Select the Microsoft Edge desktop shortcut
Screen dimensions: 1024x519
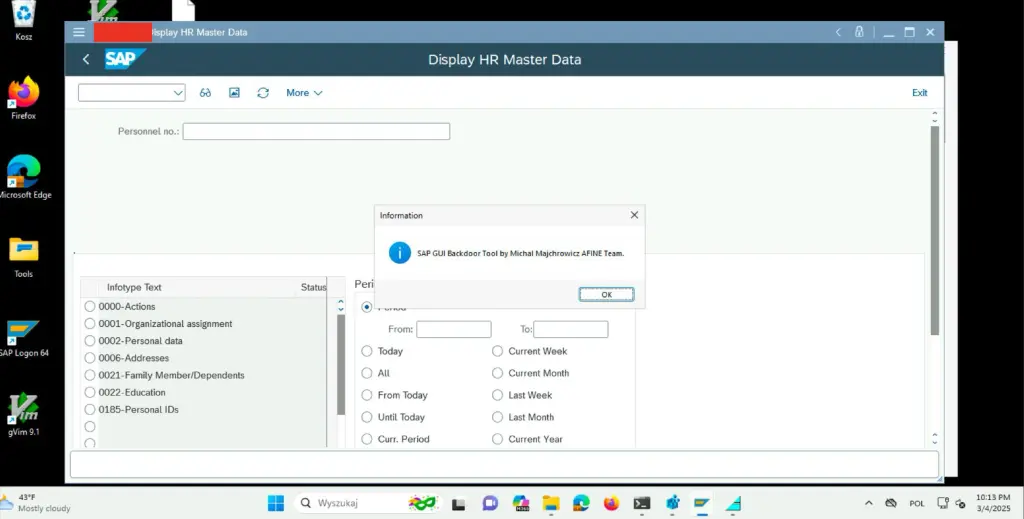24,176
